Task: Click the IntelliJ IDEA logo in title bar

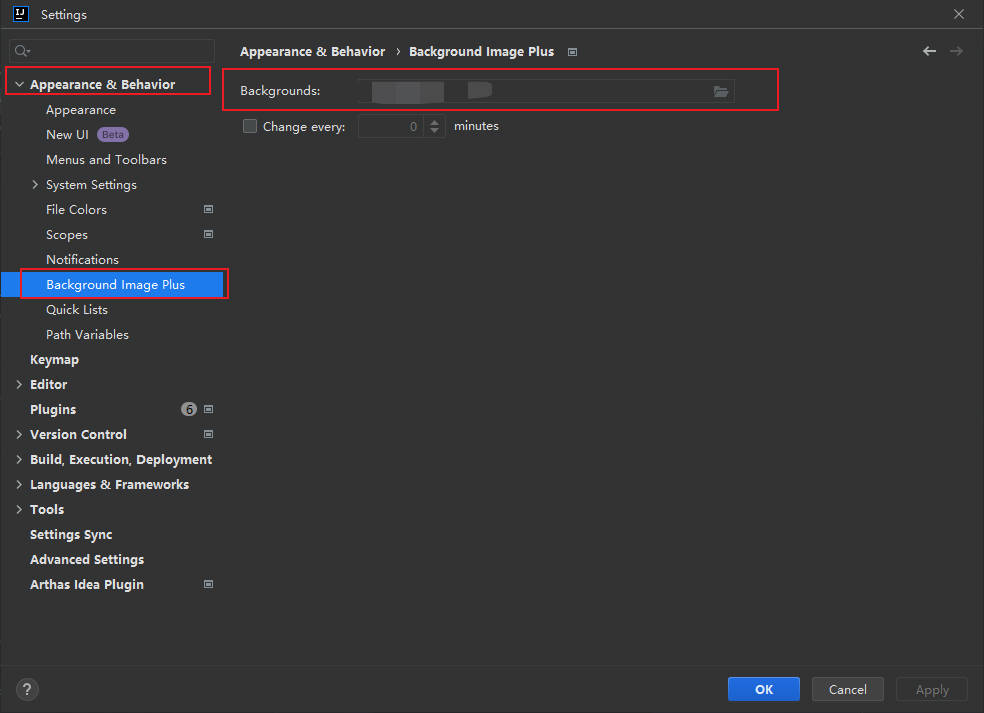Action: click(x=21, y=14)
